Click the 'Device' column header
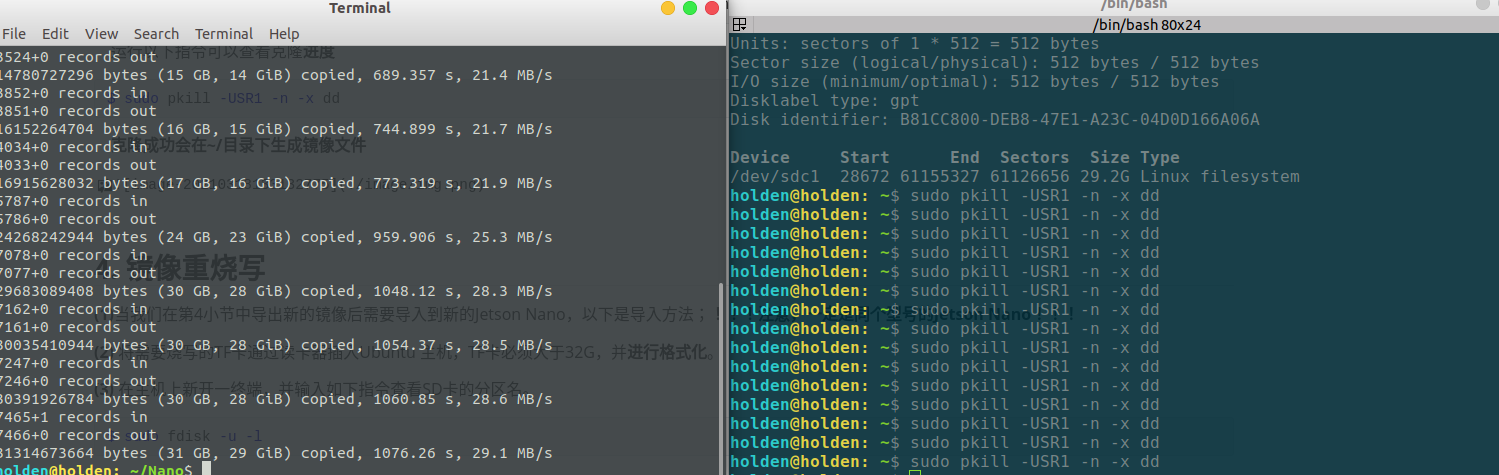 (x=760, y=157)
